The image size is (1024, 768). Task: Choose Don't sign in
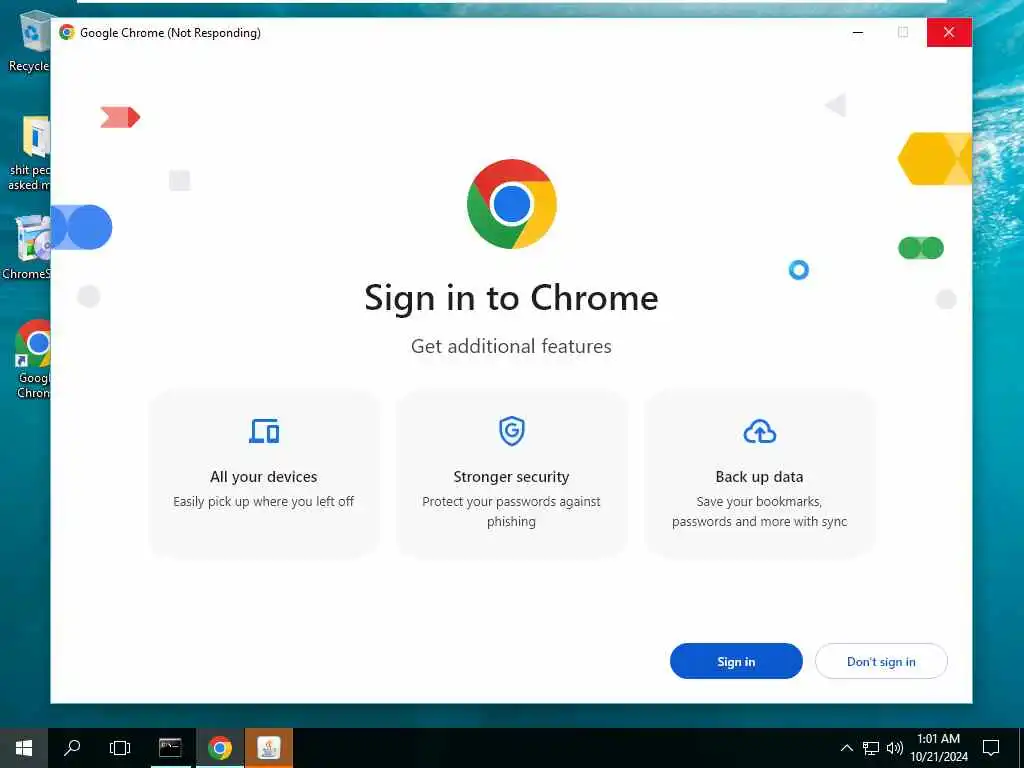click(x=881, y=661)
